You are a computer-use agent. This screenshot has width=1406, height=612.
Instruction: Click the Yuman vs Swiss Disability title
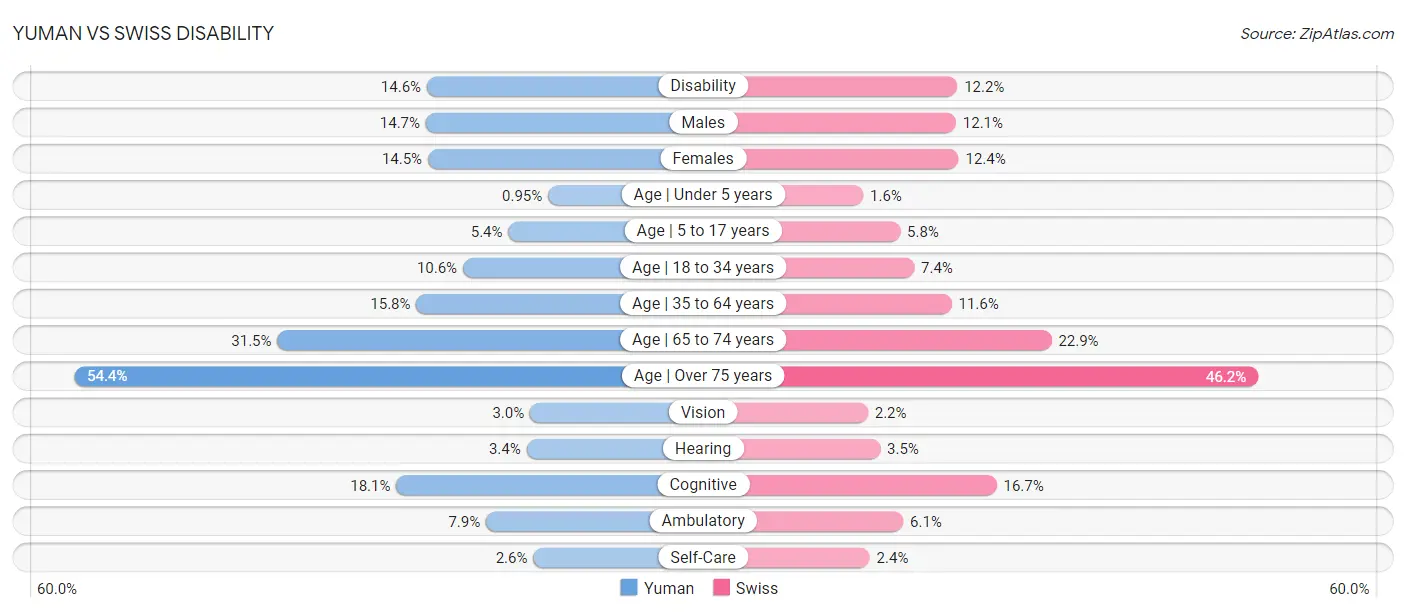click(143, 33)
